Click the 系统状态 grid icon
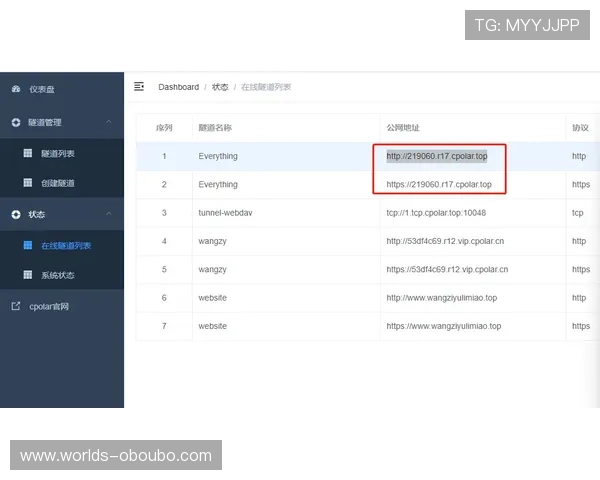Screen dimensions: 600x480 click(x=29, y=275)
